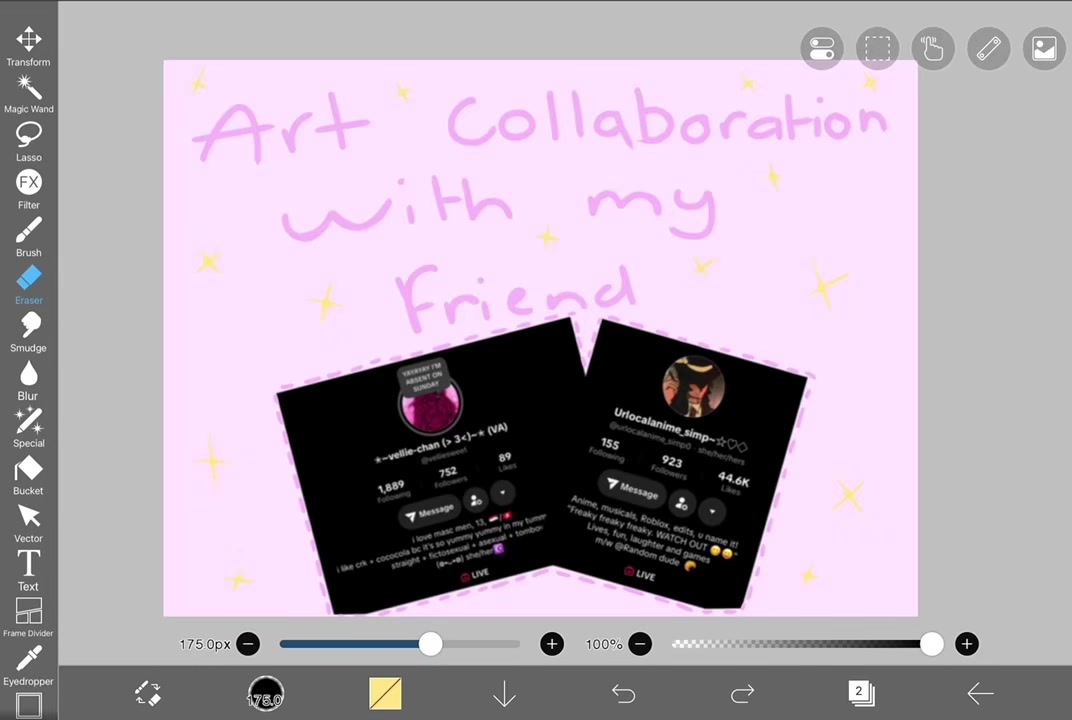Select the Lasso tool
The height and width of the screenshot is (720, 1072).
(28, 142)
